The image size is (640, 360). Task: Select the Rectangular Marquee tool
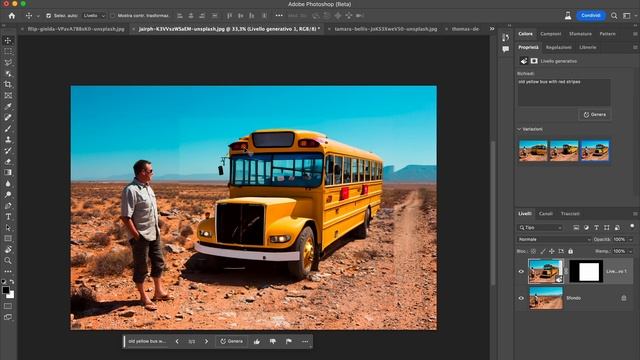click(8, 51)
